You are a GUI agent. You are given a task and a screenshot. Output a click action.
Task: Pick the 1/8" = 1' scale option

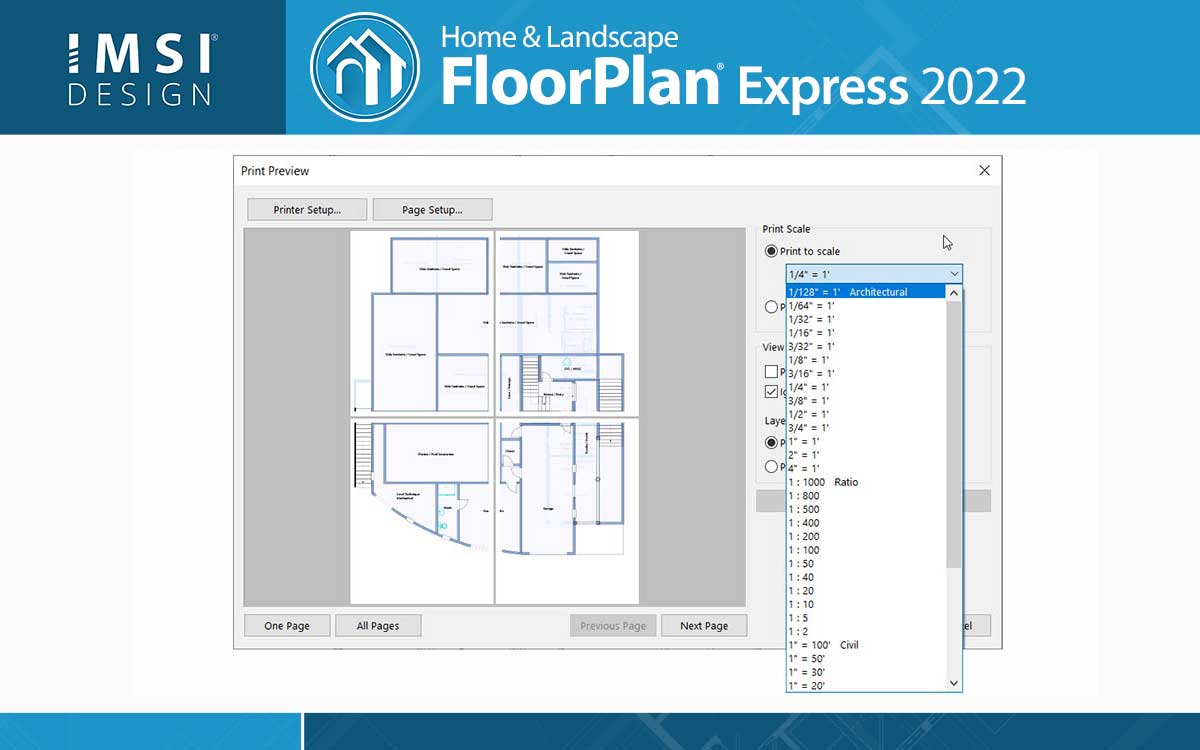[866, 360]
